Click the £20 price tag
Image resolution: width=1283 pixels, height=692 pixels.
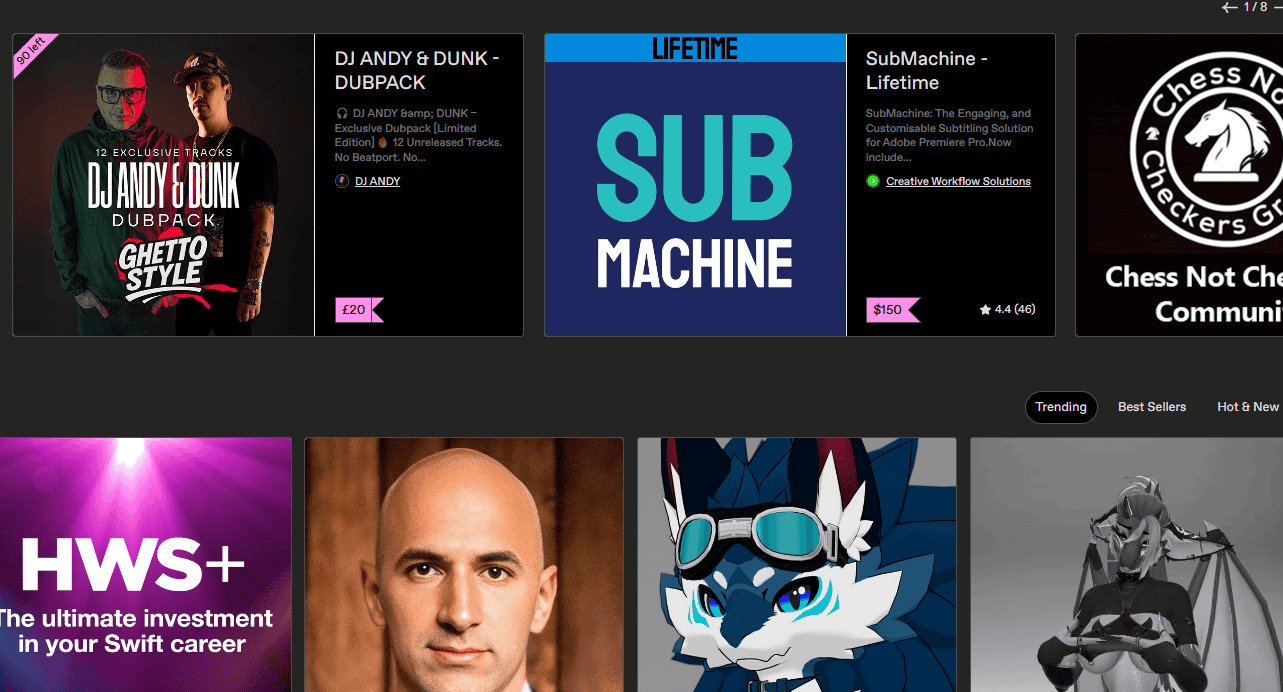[x=359, y=310]
